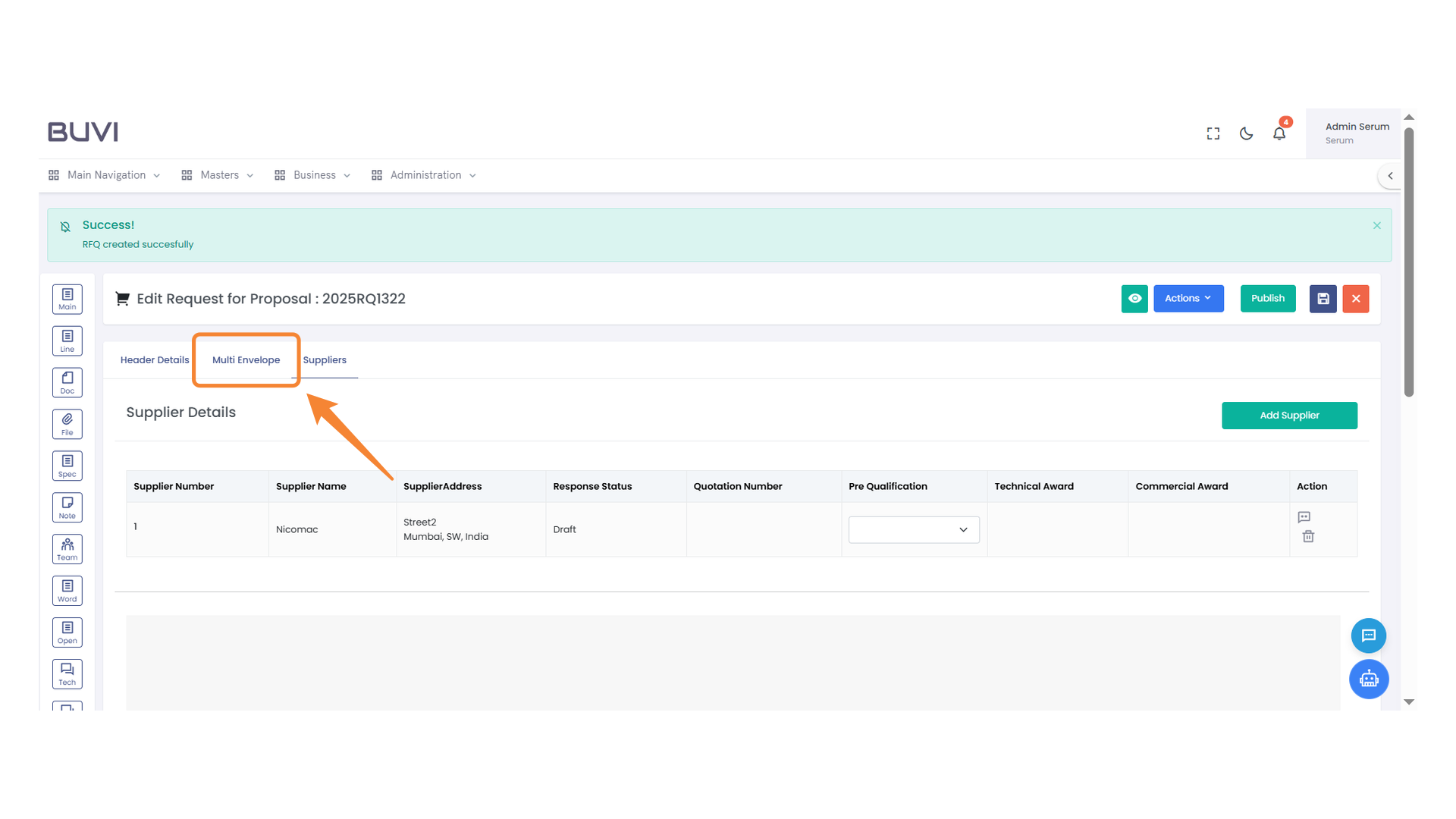This screenshot has width=1456, height=819.
Task: Click the Add Supplier button
Action: [1288, 416]
